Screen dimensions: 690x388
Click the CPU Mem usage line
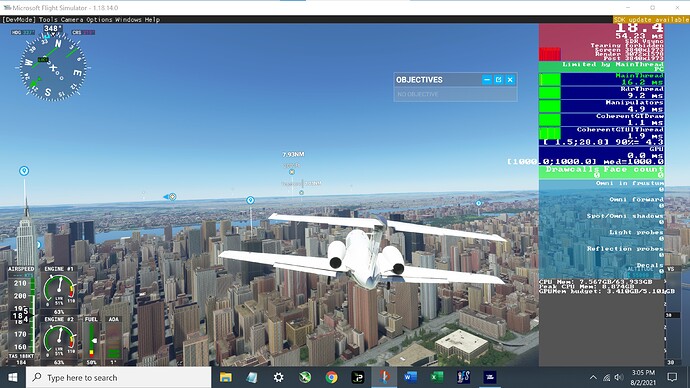click(x=596, y=282)
